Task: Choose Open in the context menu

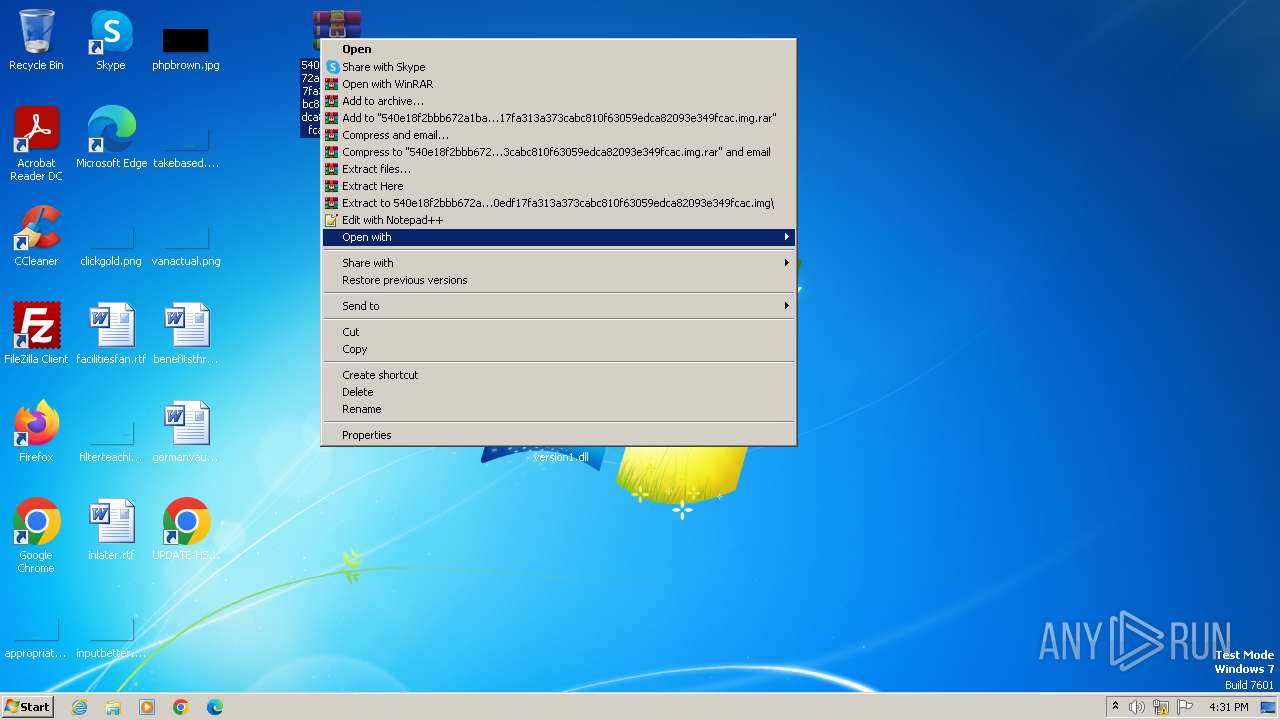Action: click(558, 49)
